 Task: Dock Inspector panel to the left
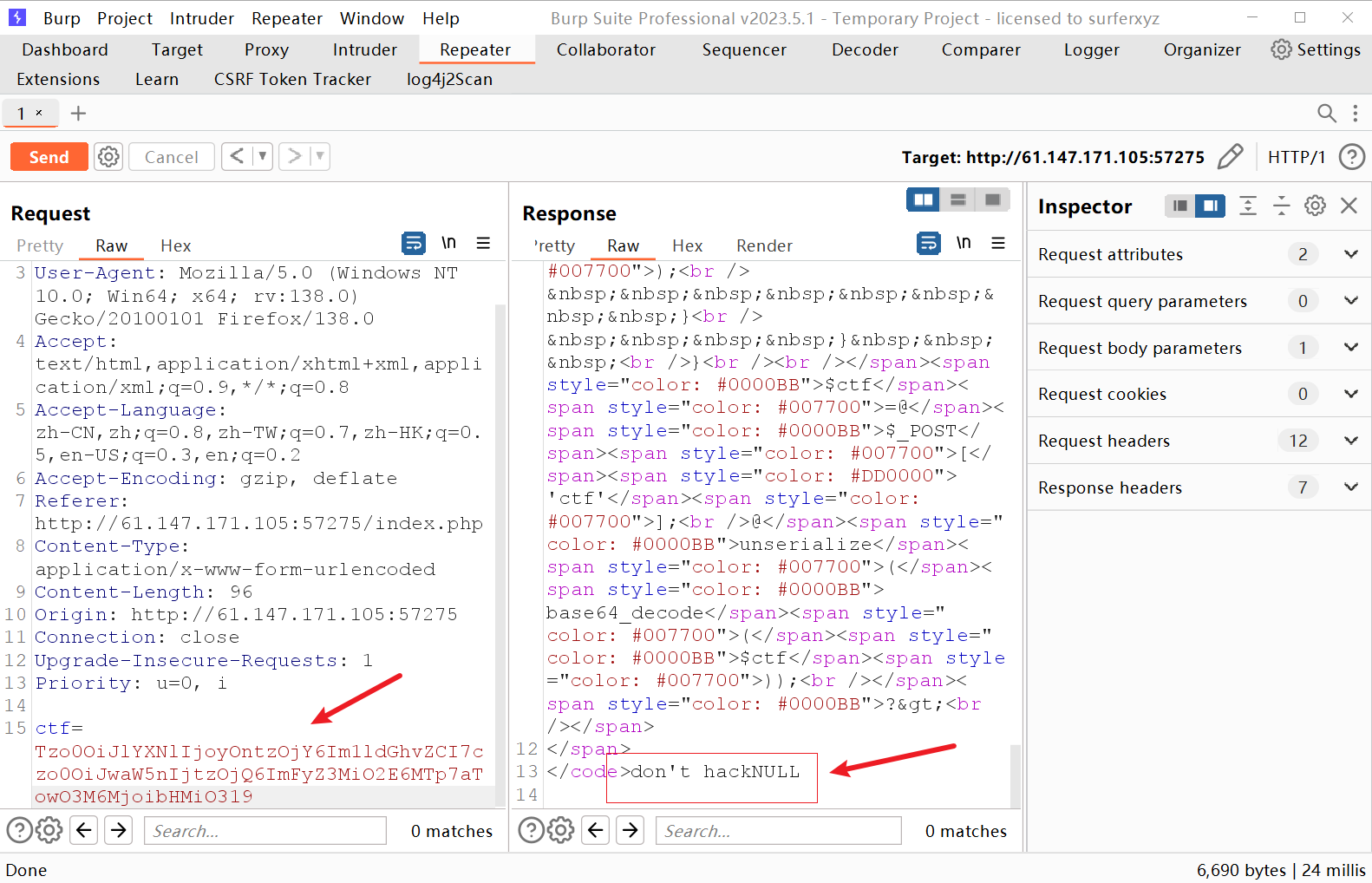tap(1179, 206)
